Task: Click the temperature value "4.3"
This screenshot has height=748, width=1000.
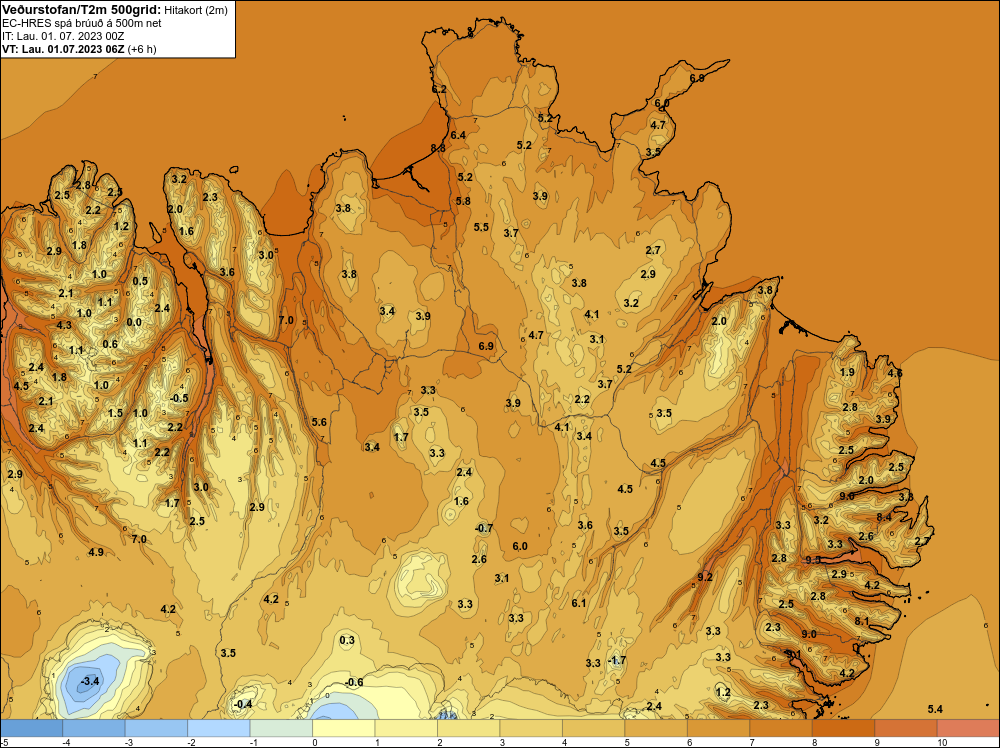Action: coord(64,325)
